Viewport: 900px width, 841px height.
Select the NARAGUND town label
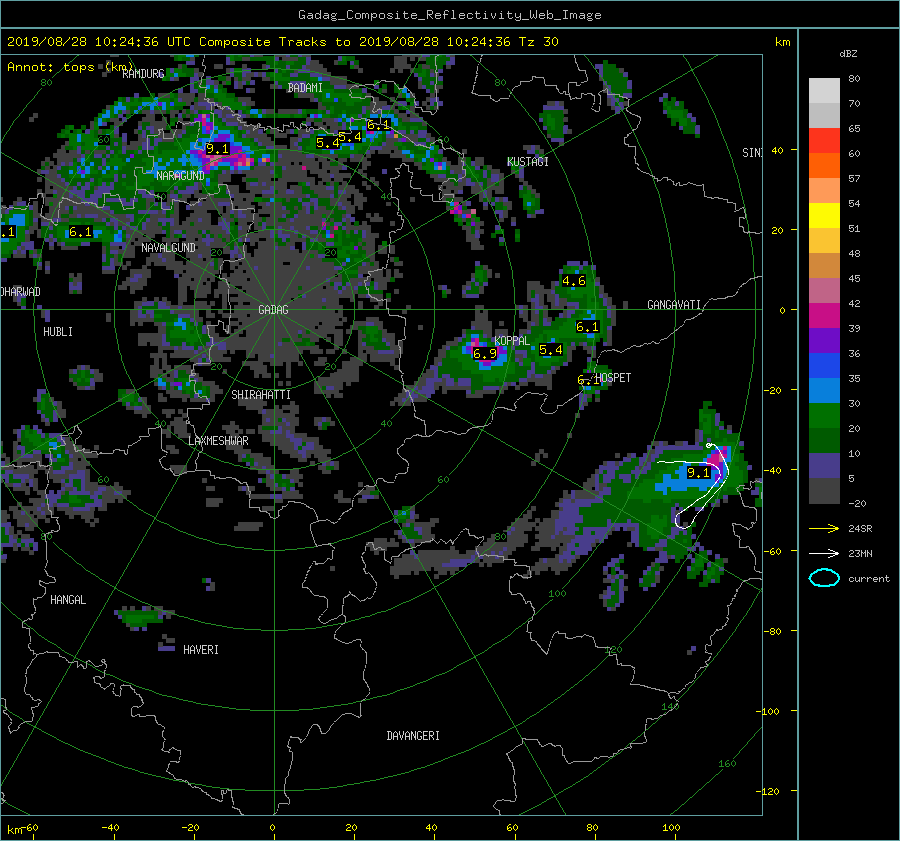(x=180, y=176)
